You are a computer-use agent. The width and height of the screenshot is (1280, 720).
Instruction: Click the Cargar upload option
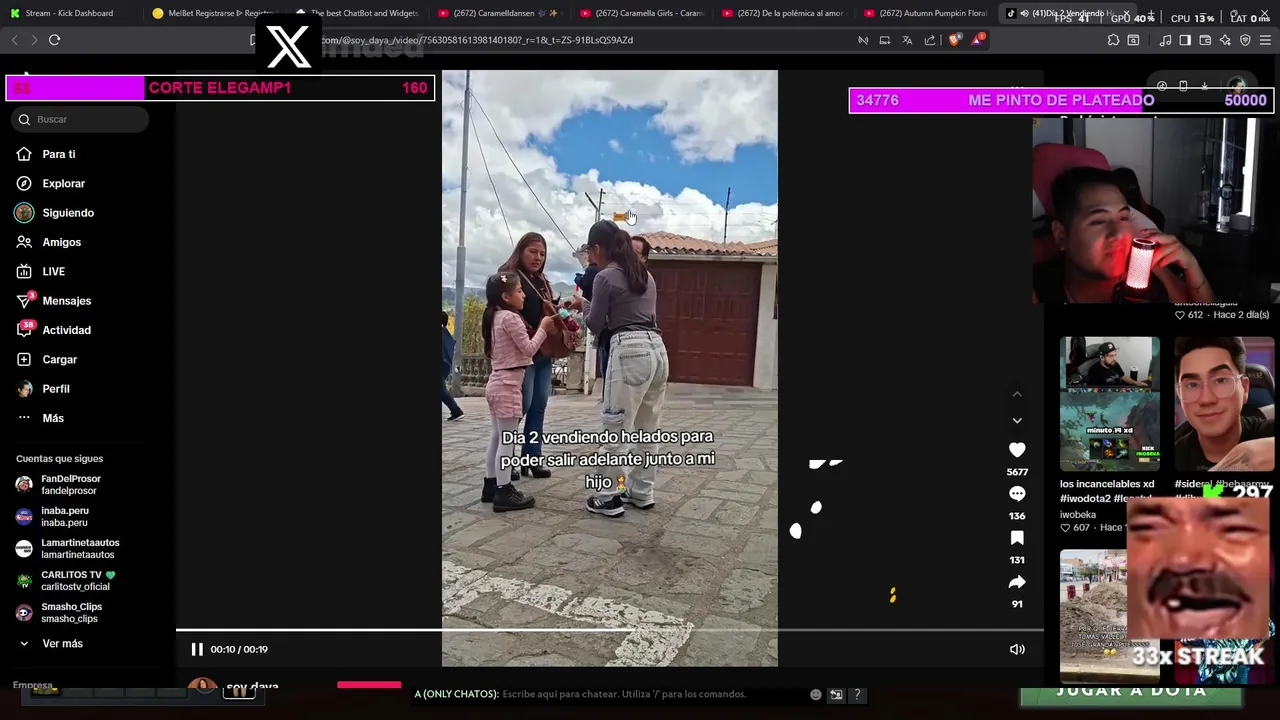(x=59, y=359)
